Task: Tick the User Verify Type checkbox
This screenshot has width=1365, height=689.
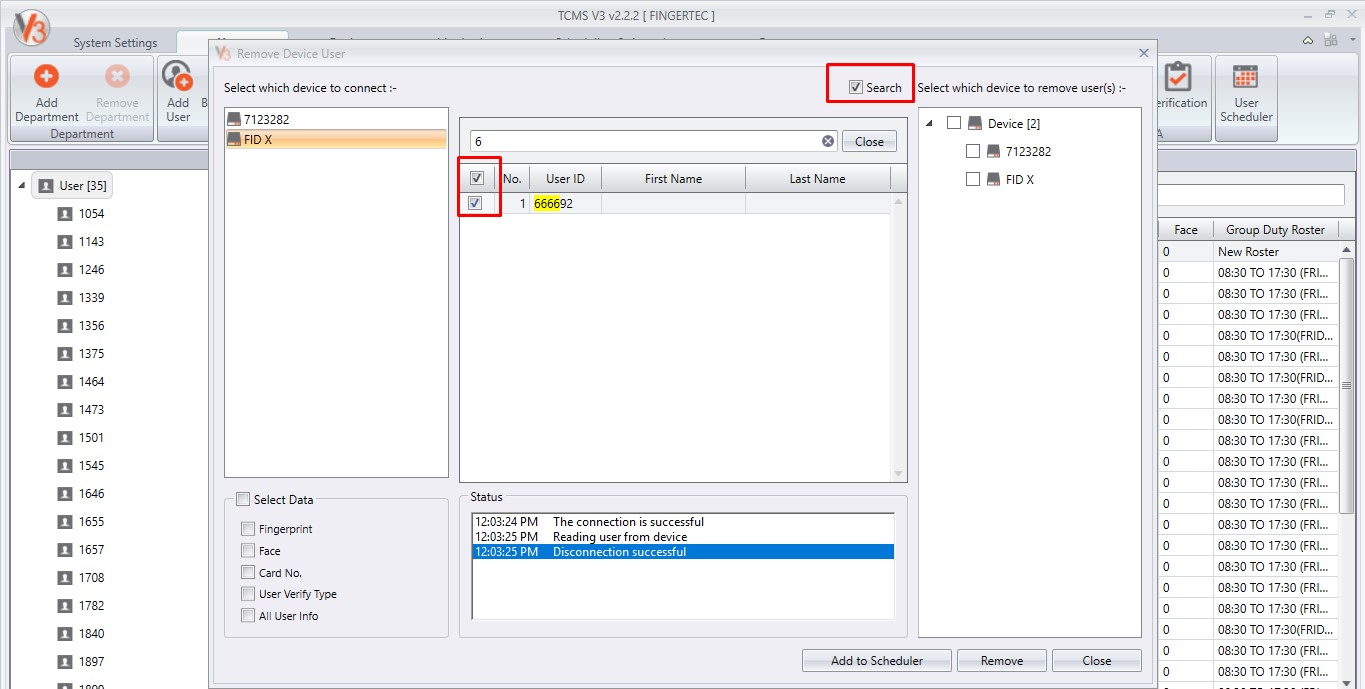Action: coord(248,594)
